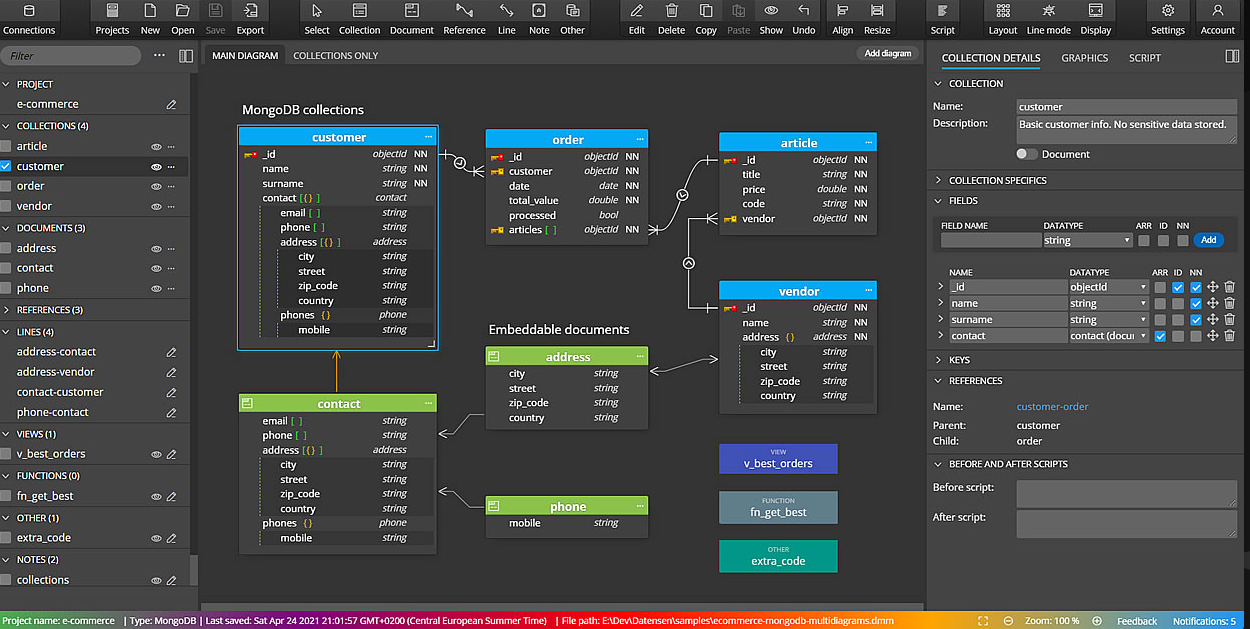Open datatype dropdown for surname field
This screenshot has height=629, width=1250.
click(x=1109, y=320)
